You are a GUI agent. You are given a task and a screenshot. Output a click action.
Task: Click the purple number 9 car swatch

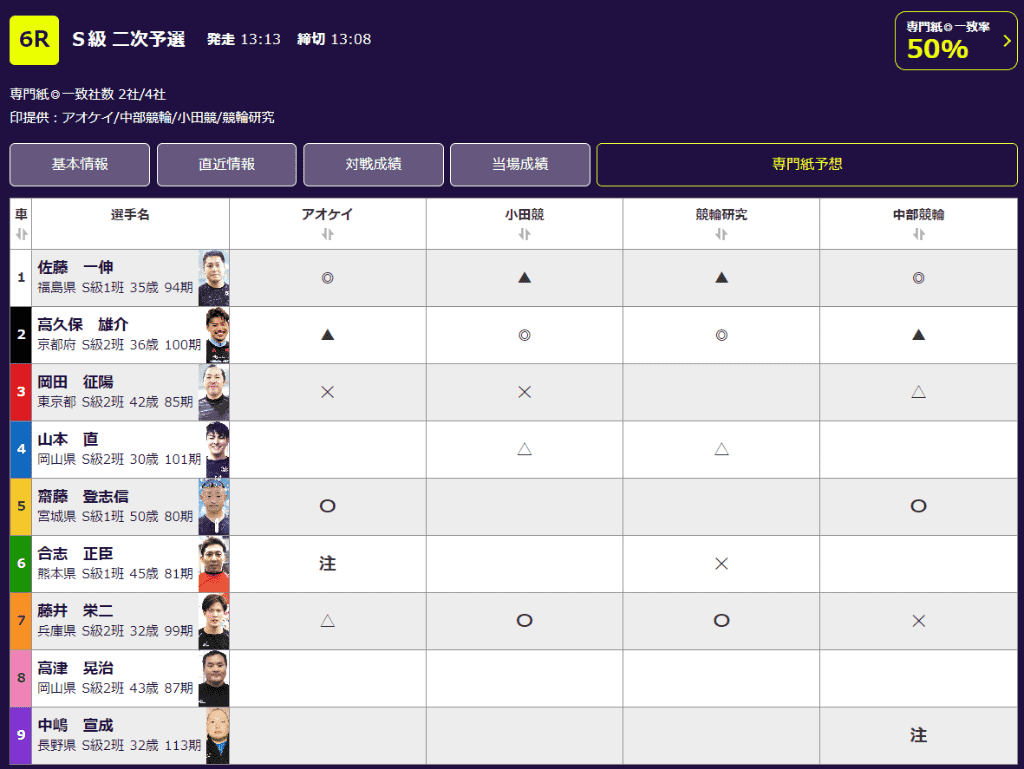pyautogui.click(x=21, y=735)
